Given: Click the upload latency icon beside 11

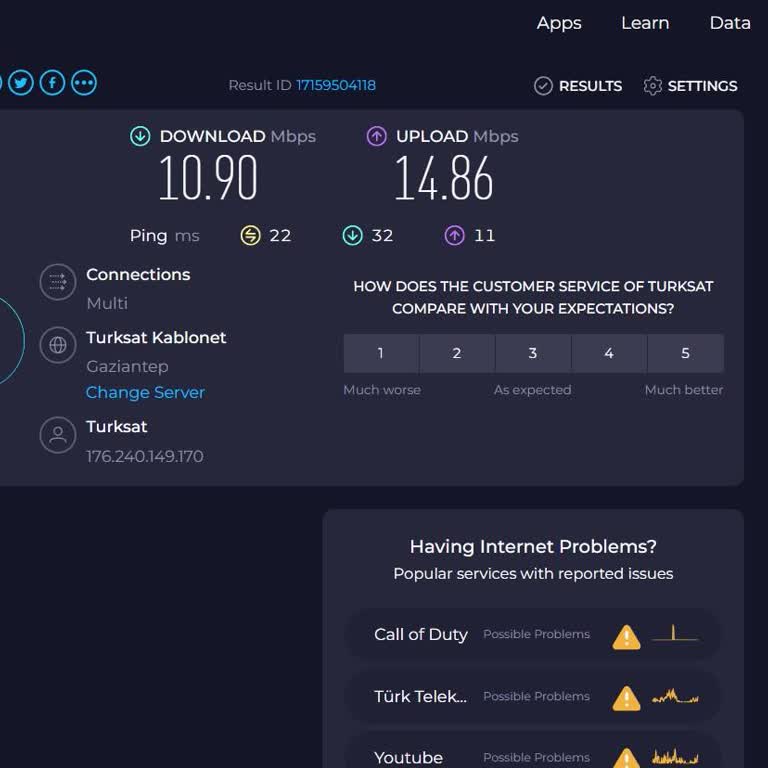Looking at the screenshot, I should tap(455, 236).
